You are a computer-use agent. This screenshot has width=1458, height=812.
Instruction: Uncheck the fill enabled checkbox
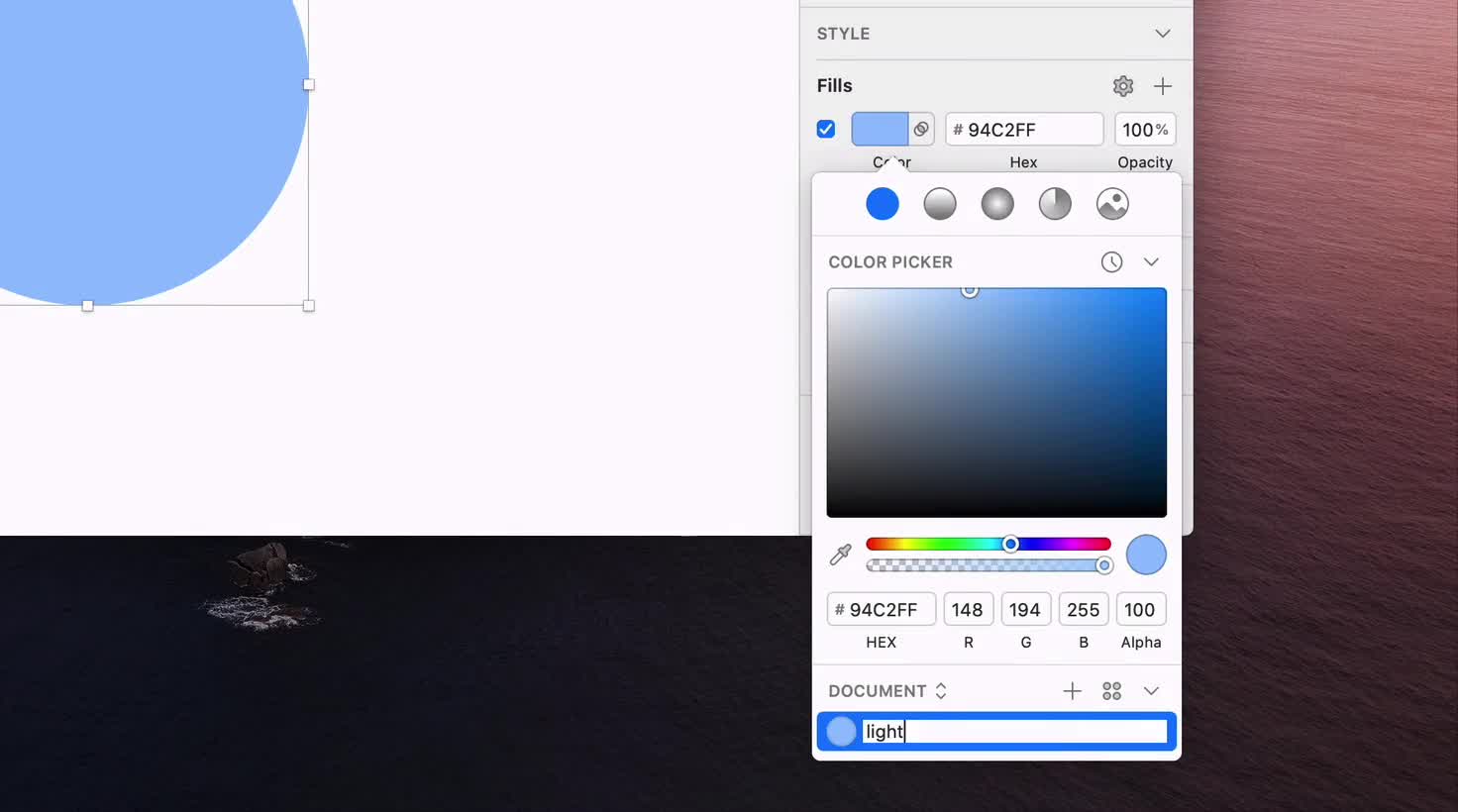825,129
